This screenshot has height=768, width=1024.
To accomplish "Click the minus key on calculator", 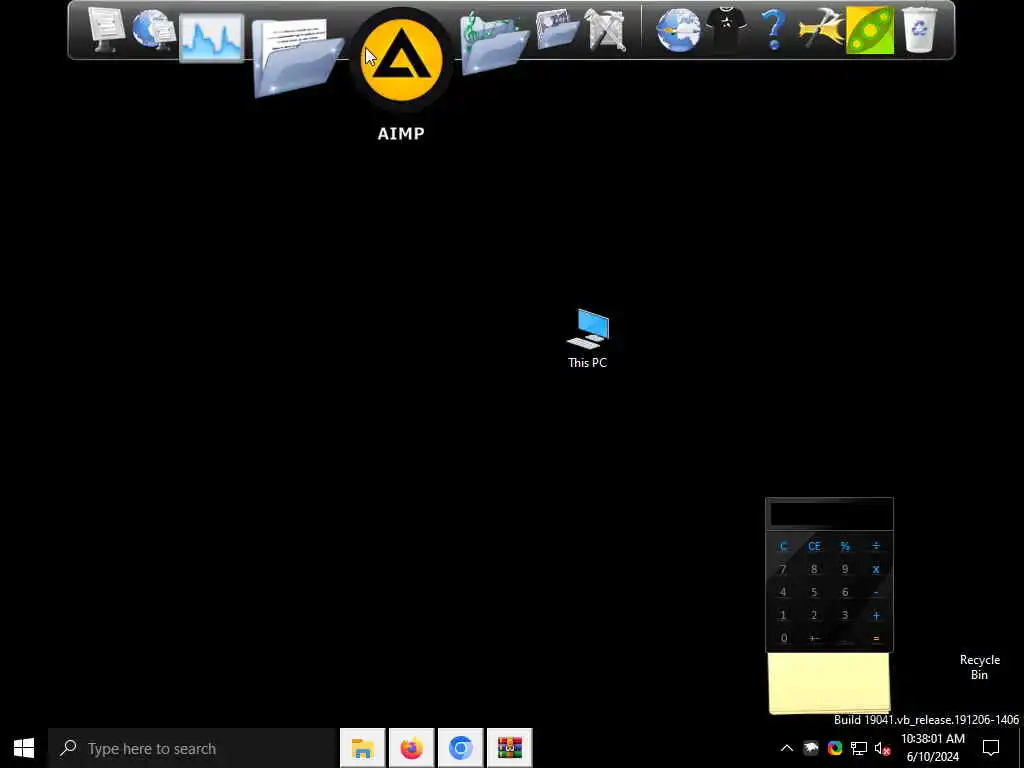I will tap(876, 592).
